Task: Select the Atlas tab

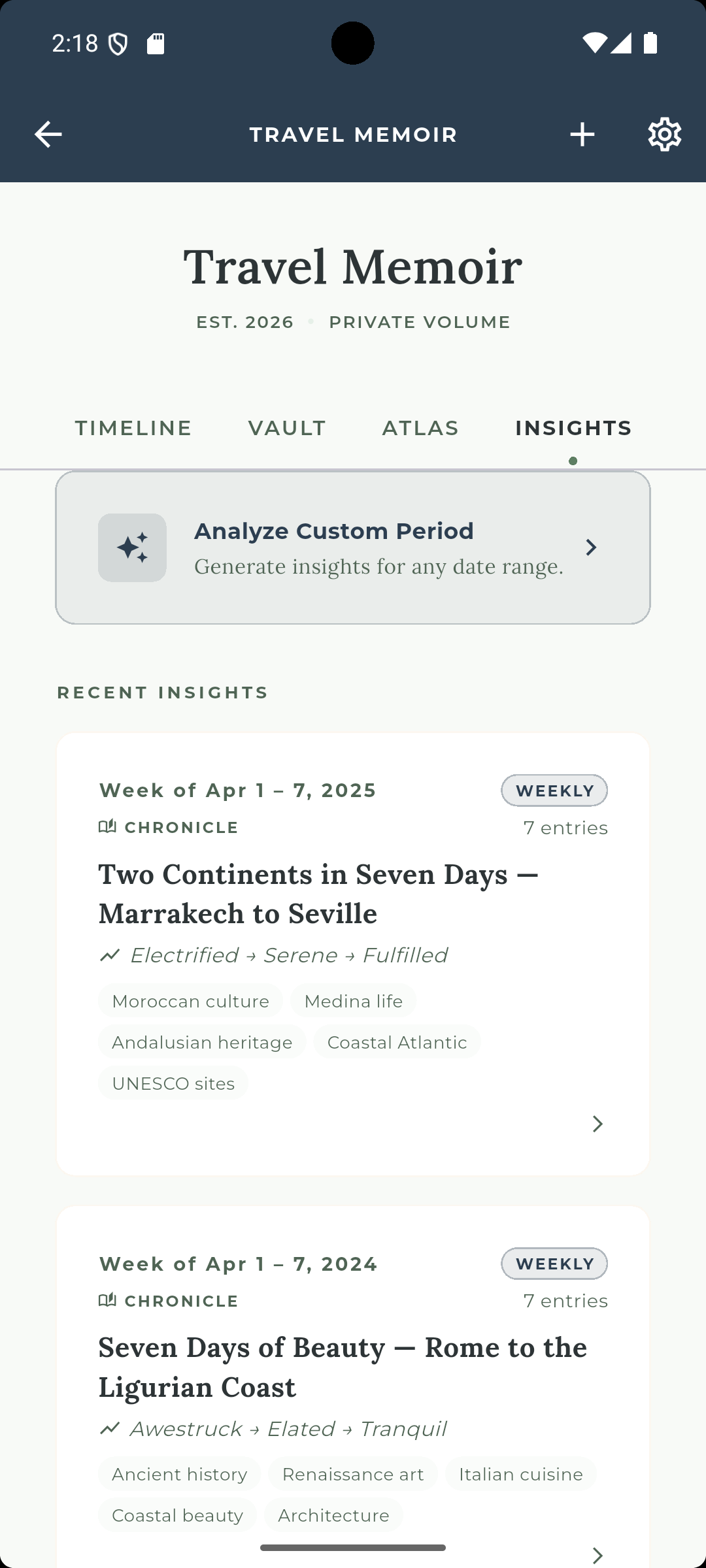Action: point(420,427)
